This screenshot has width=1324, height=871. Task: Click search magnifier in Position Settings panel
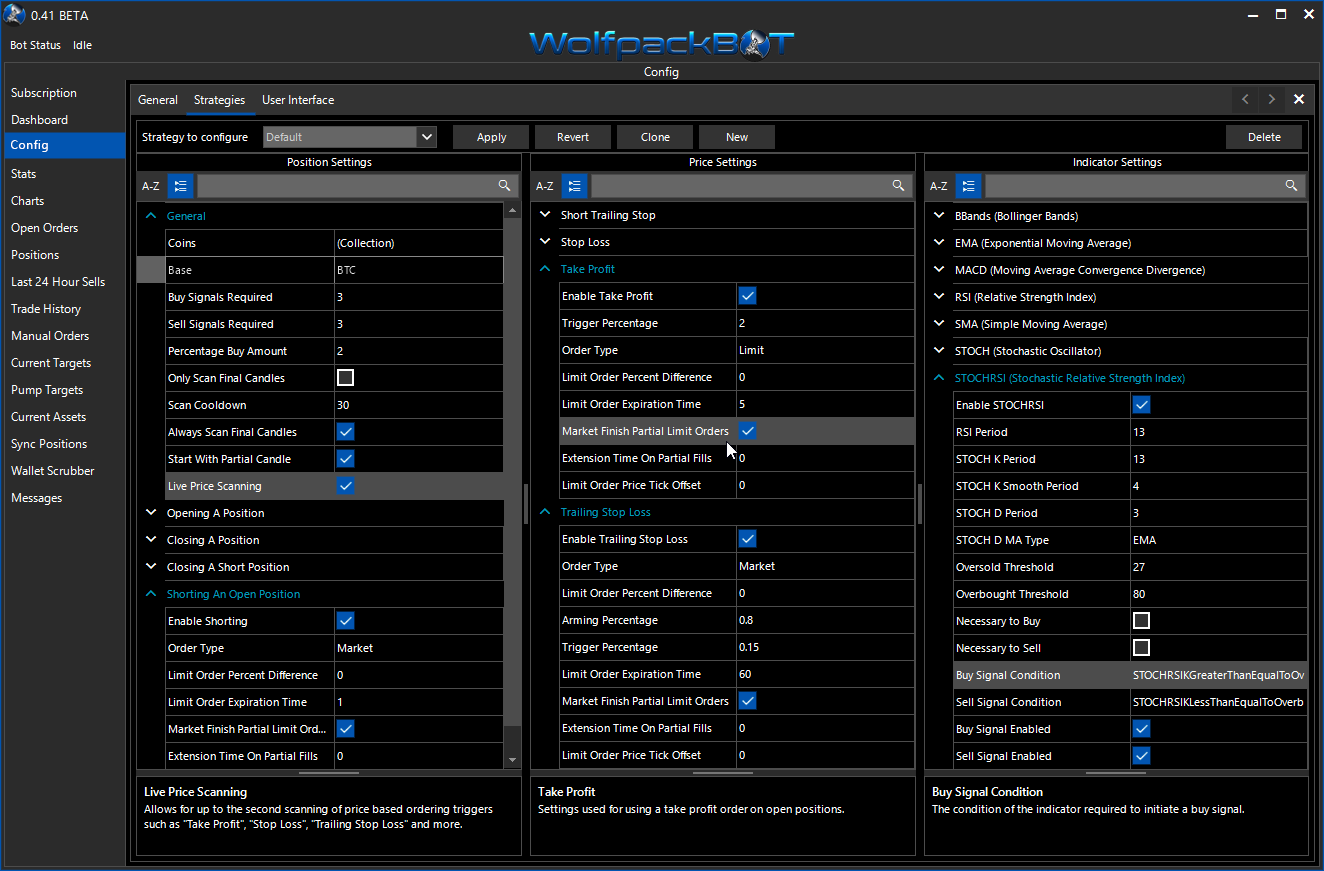point(504,186)
